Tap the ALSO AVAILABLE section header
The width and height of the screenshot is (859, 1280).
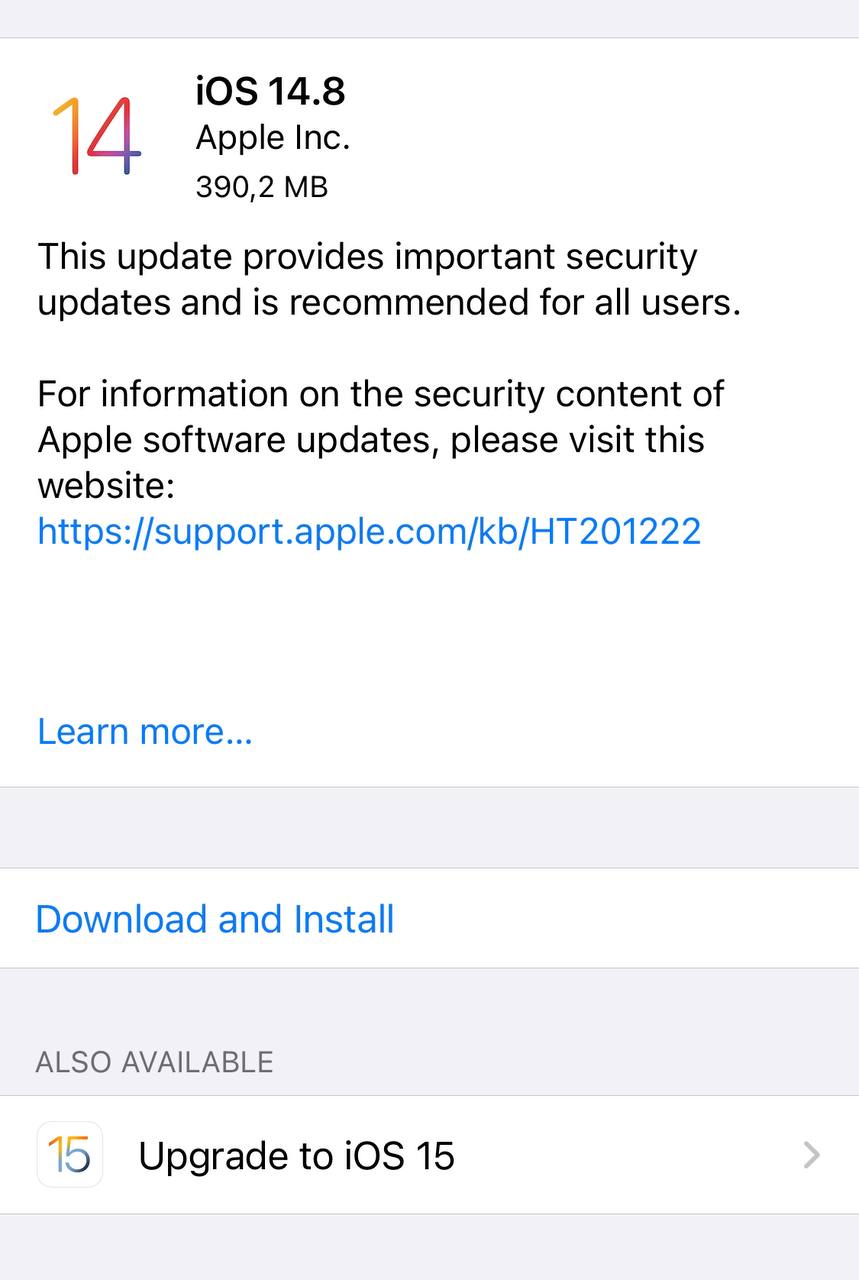(x=154, y=1061)
